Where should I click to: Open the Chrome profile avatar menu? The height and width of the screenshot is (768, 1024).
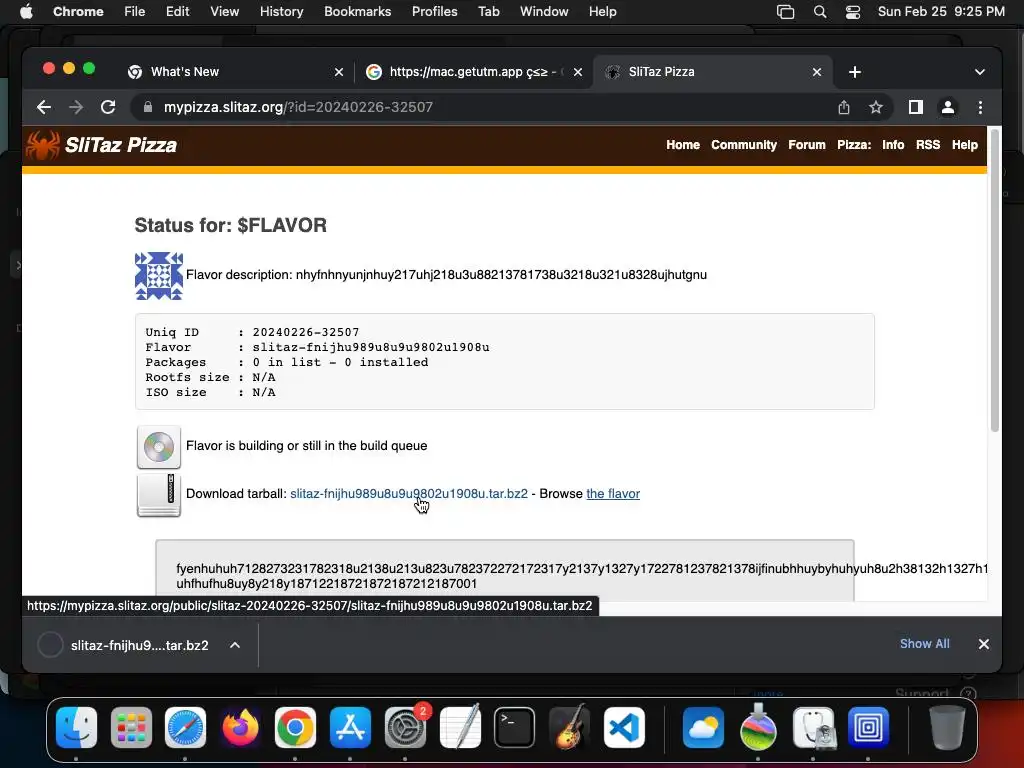(x=948, y=107)
